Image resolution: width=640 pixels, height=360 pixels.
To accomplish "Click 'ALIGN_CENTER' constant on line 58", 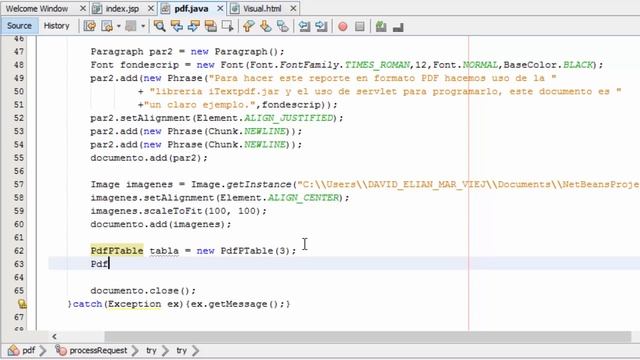I will coord(303,198).
